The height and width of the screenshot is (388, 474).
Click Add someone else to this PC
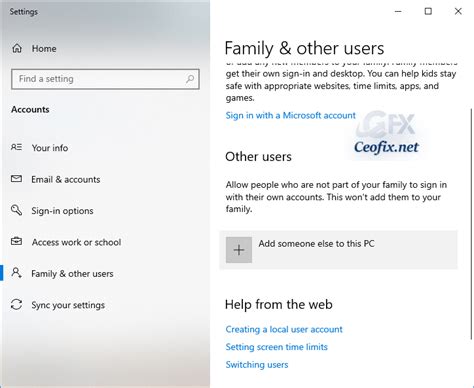click(338, 250)
